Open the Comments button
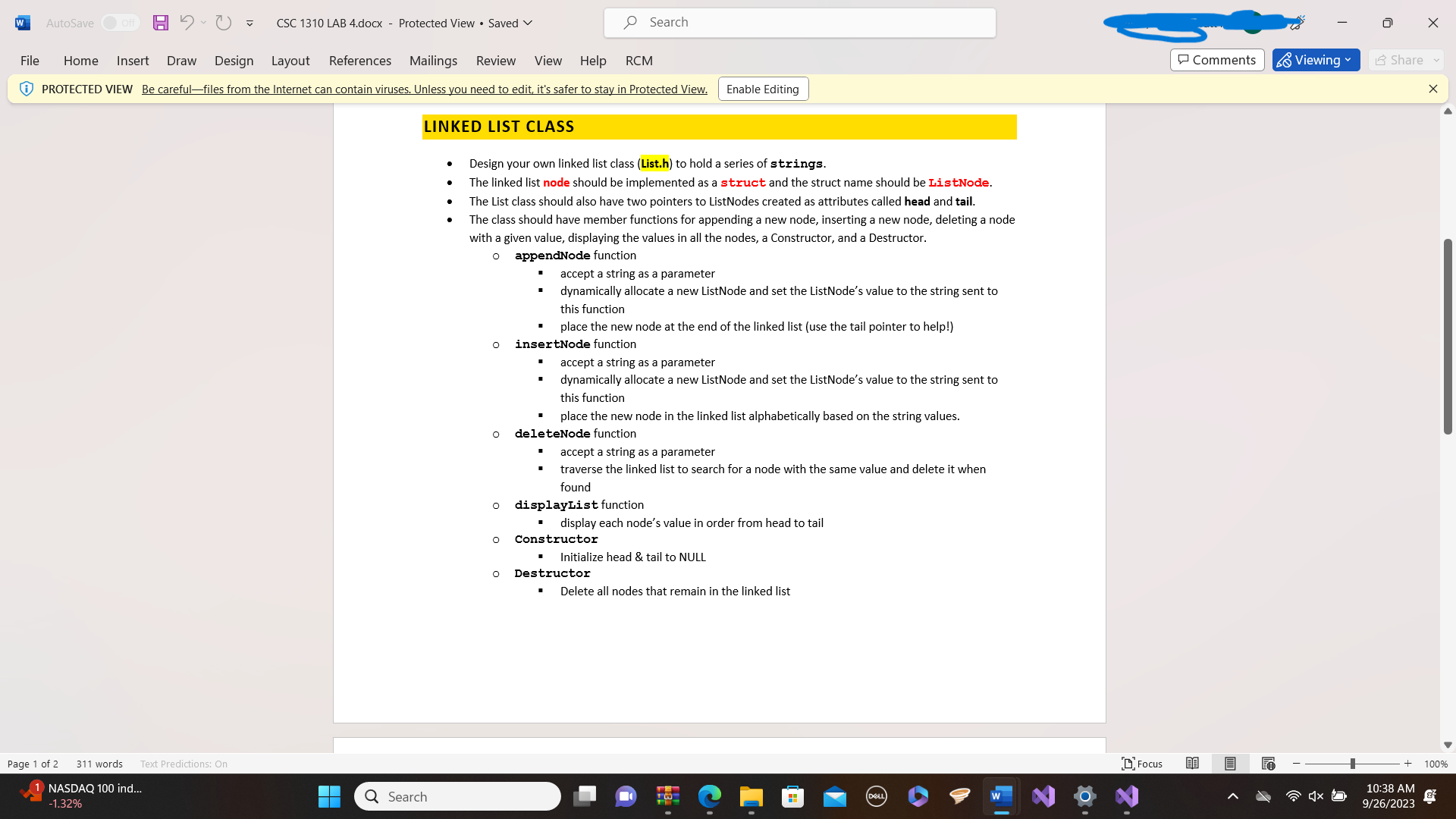 (1216, 60)
